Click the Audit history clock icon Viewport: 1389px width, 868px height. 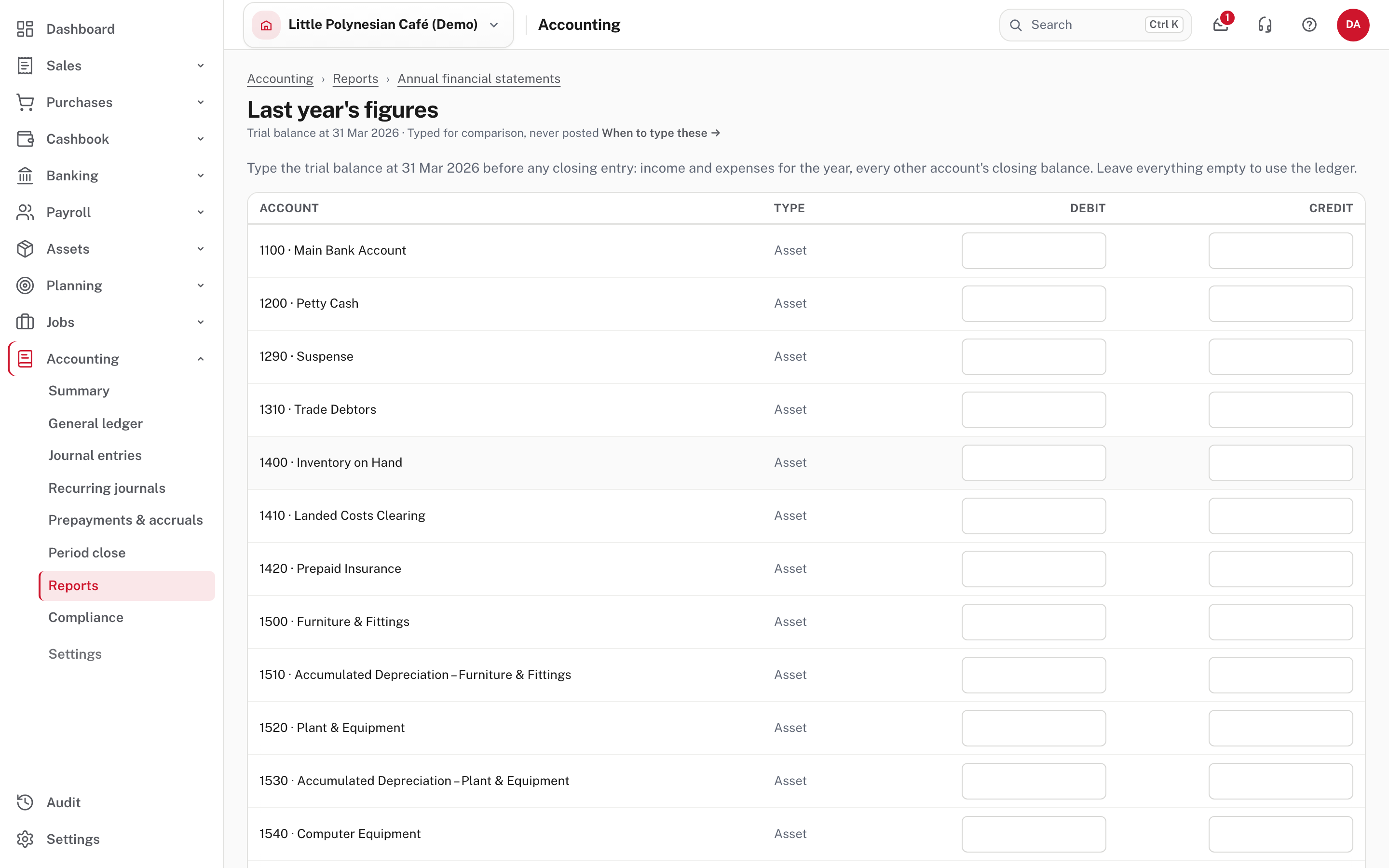pos(25,802)
